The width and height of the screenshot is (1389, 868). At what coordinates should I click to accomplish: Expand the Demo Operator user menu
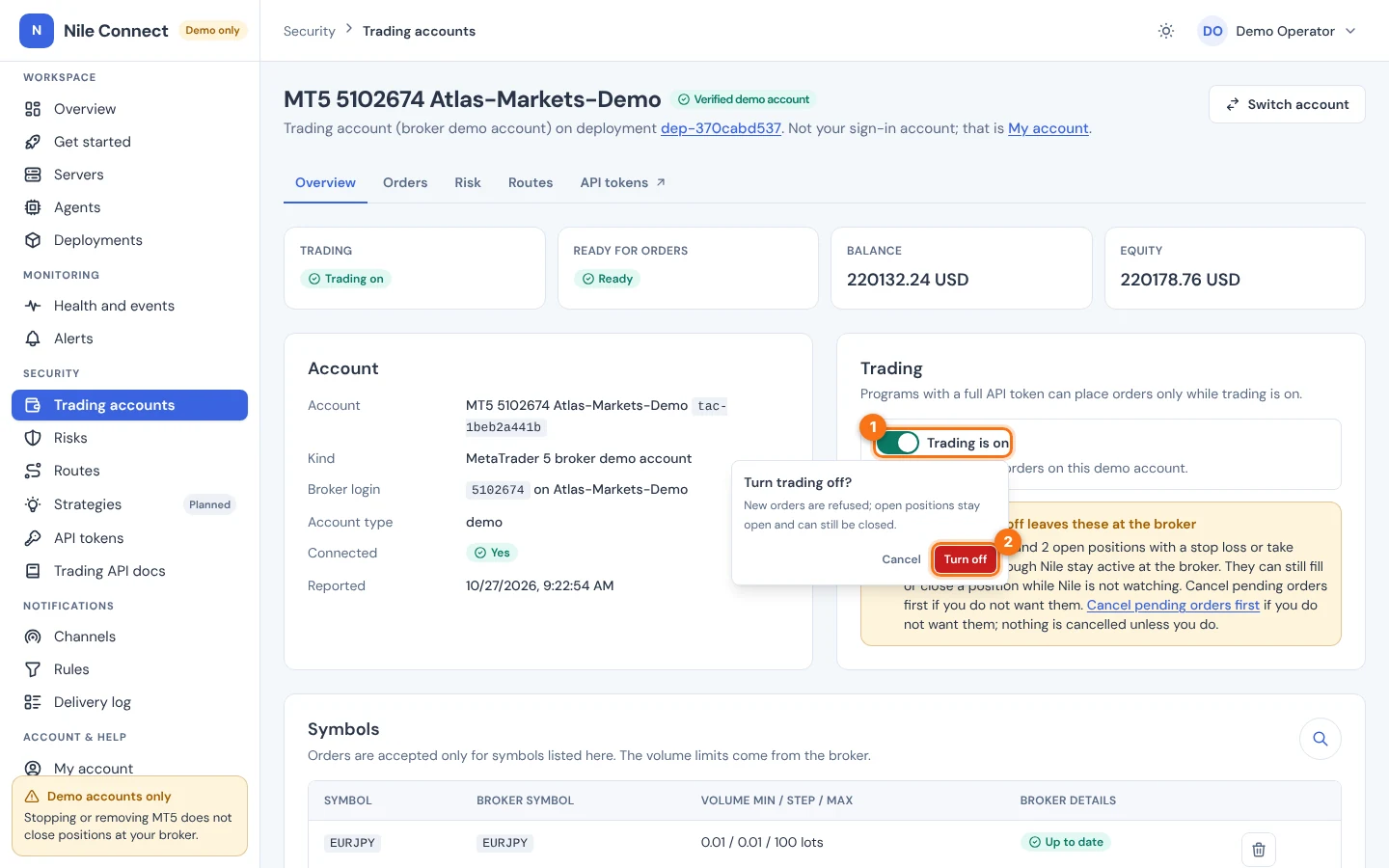coord(1278,31)
